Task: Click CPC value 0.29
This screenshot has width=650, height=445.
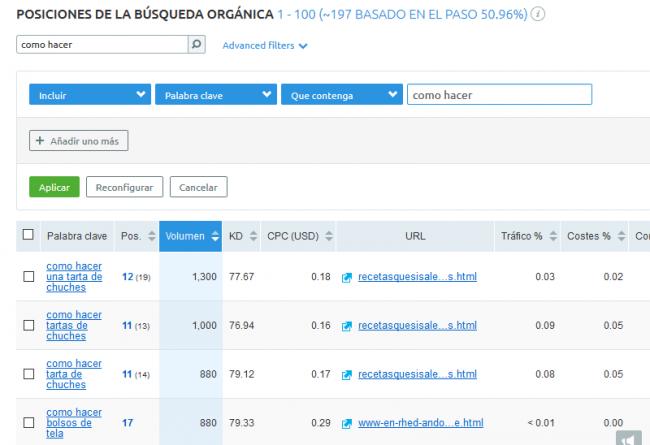Action: [321, 423]
